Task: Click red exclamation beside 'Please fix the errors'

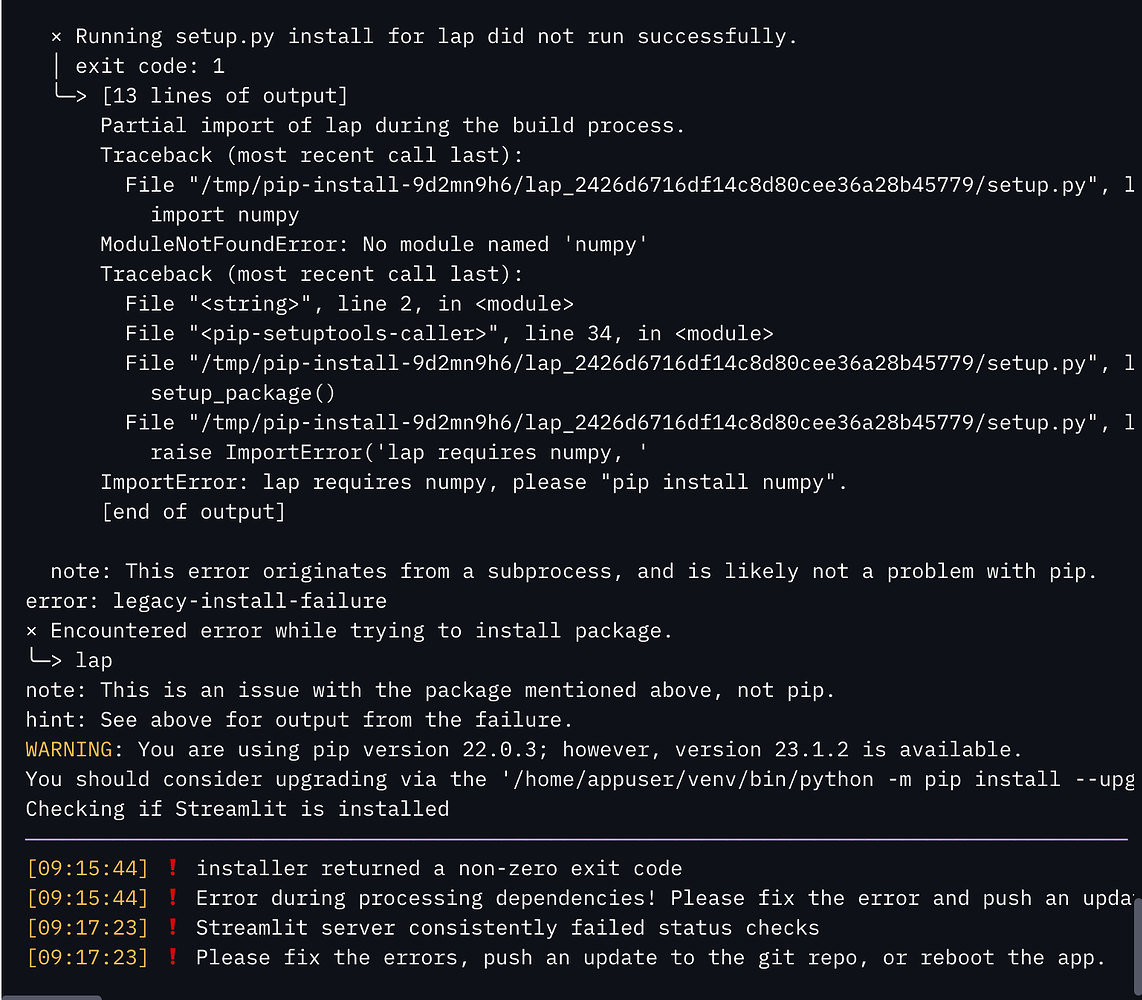Action: click(x=173, y=958)
